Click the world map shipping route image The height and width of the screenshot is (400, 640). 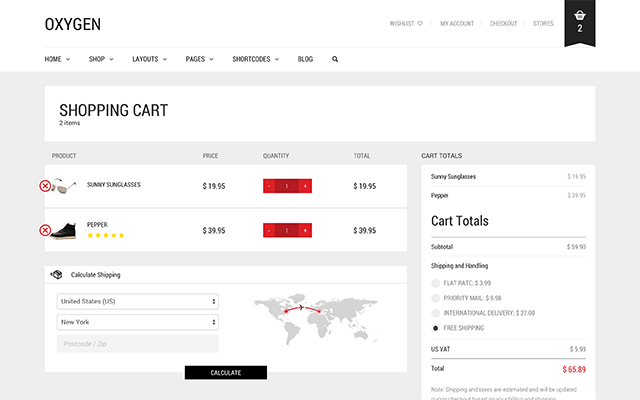(315, 319)
